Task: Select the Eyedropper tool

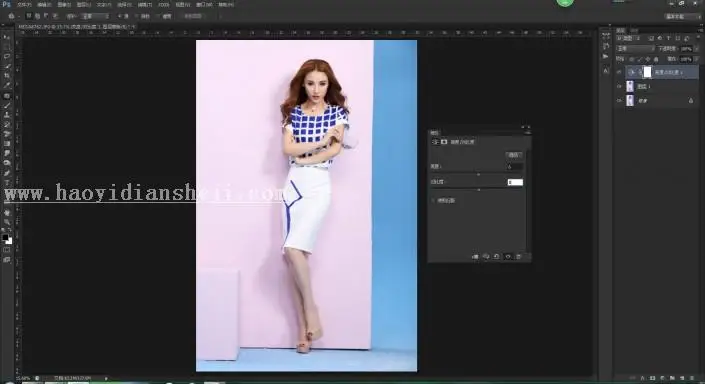Action: [7, 85]
